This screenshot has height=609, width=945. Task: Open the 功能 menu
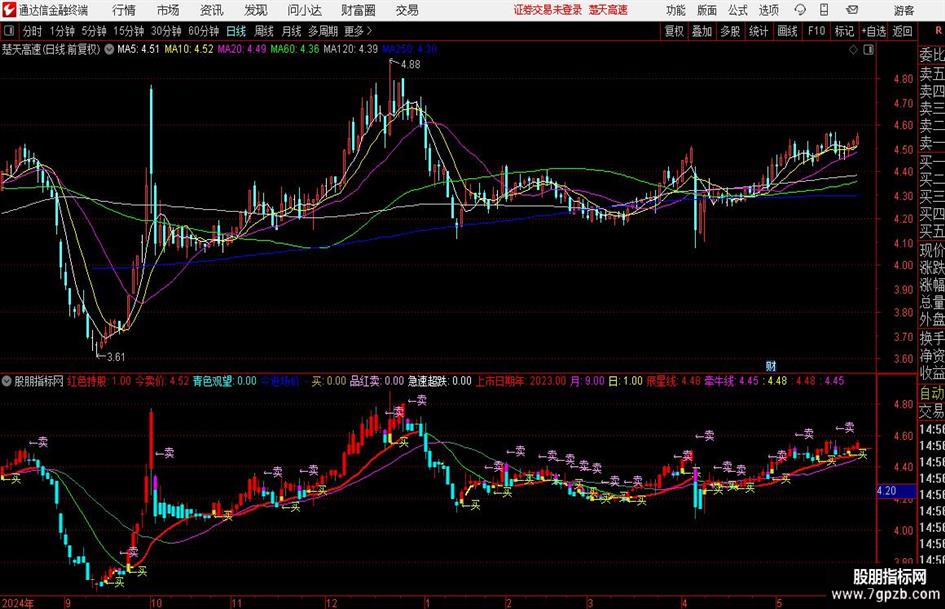tap(676, 10)
